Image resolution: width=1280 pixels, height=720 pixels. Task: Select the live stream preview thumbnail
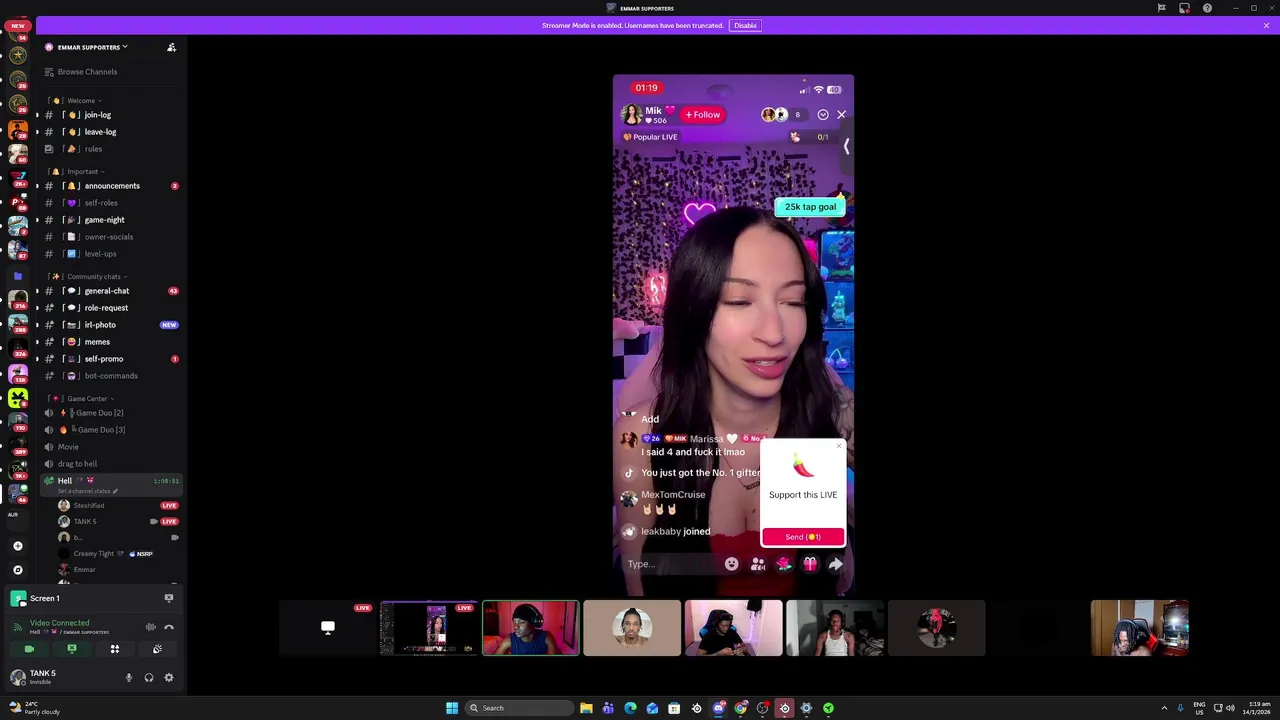click(x=429, y=628)
